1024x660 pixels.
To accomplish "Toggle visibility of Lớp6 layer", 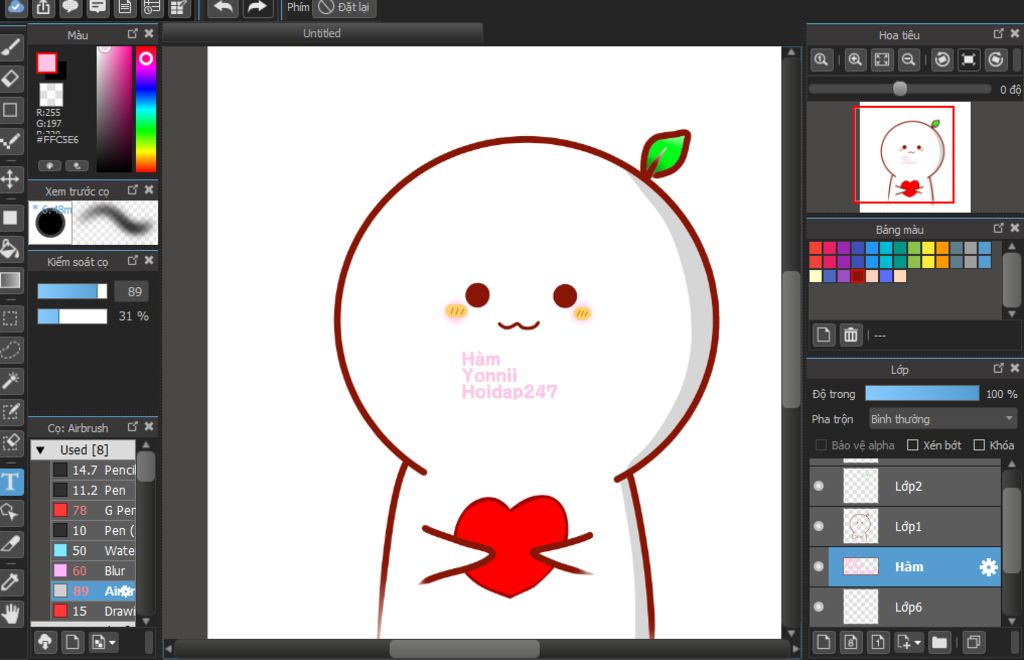I will pos(819,607).
